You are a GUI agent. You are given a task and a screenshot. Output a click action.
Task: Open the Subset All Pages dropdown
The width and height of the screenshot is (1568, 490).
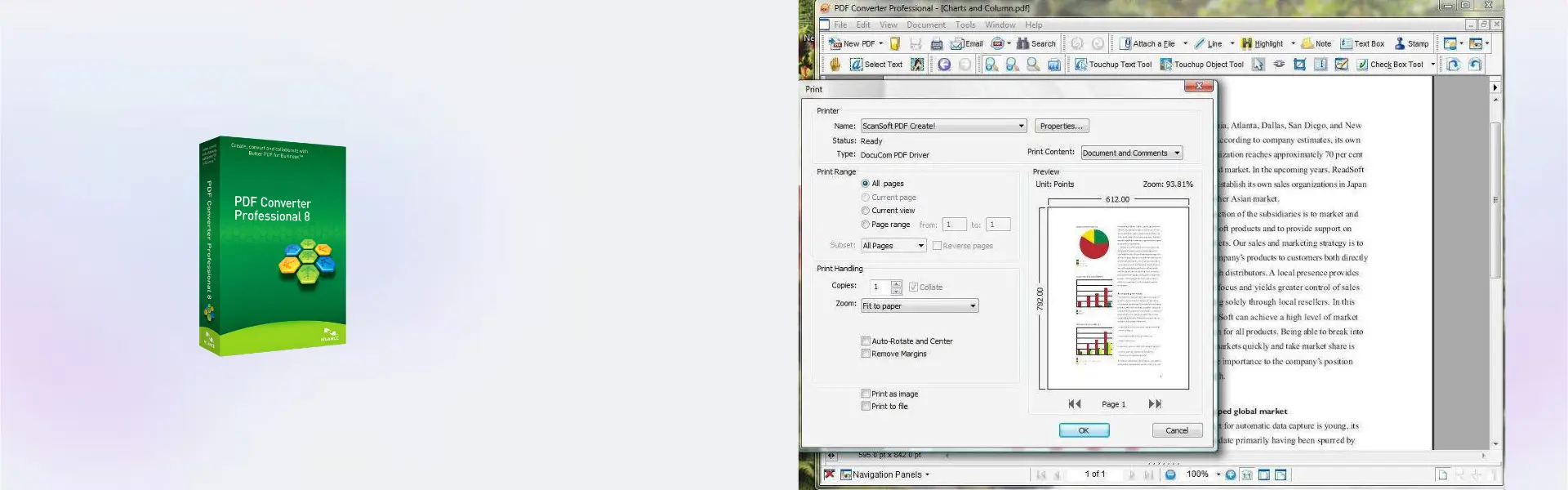click(x=893, y=246)
